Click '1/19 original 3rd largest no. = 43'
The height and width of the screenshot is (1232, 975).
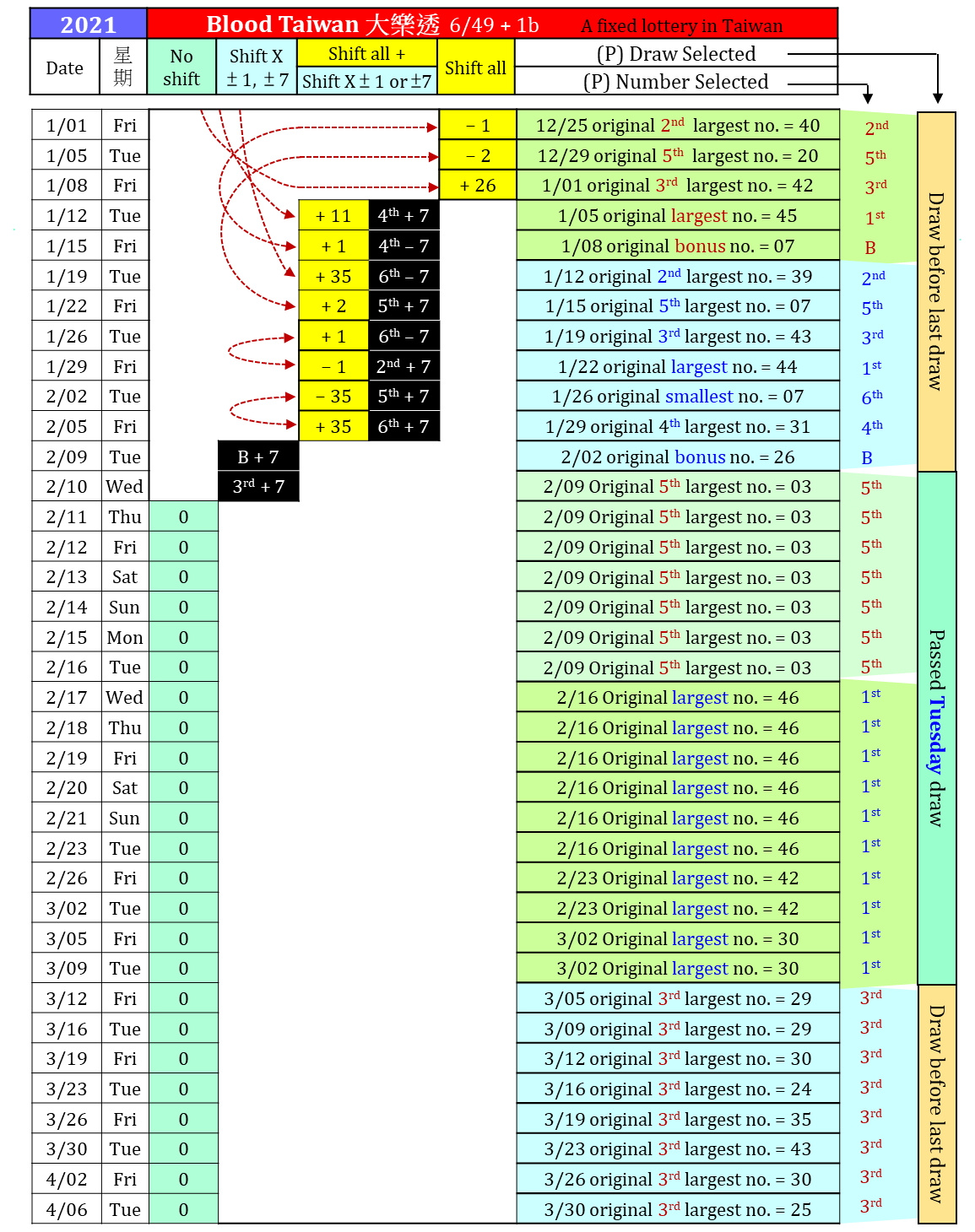[678, 336]
